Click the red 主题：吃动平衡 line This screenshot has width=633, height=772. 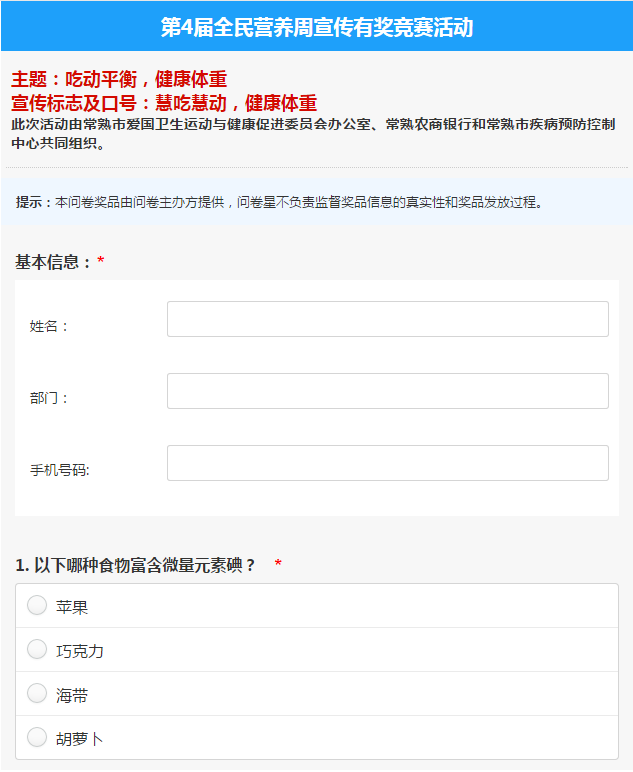coord(119,79)
